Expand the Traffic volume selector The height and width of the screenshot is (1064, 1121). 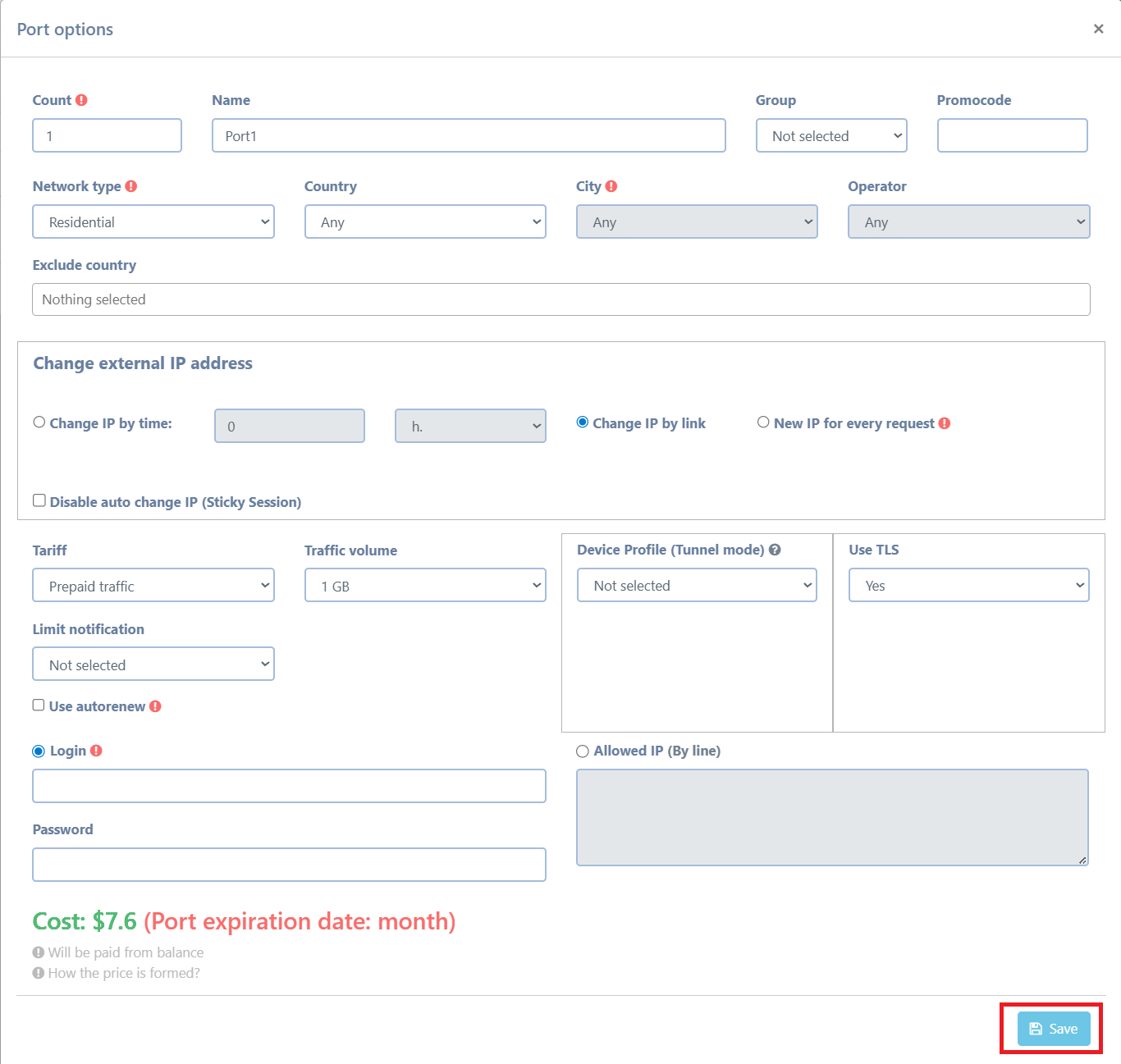tap(424, 585)
